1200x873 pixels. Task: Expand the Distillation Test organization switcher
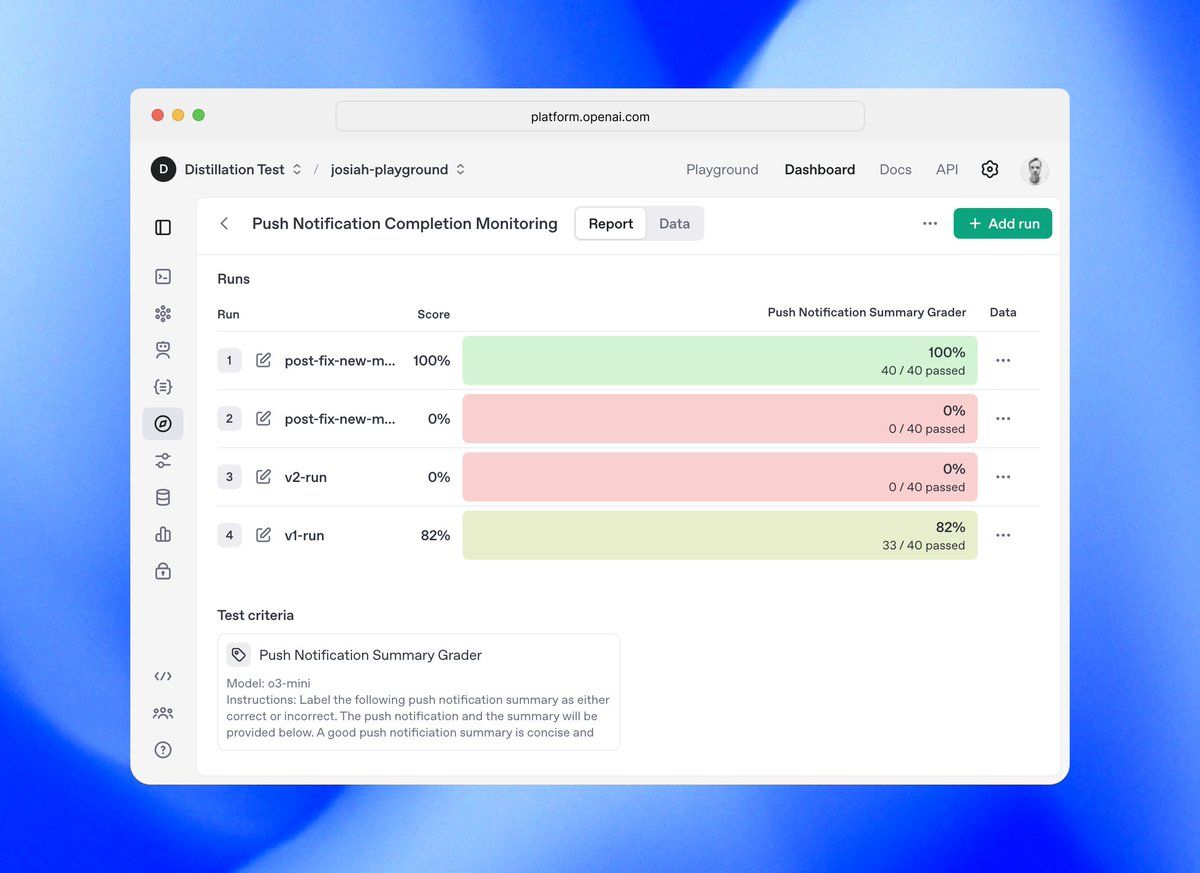[227, 170]
